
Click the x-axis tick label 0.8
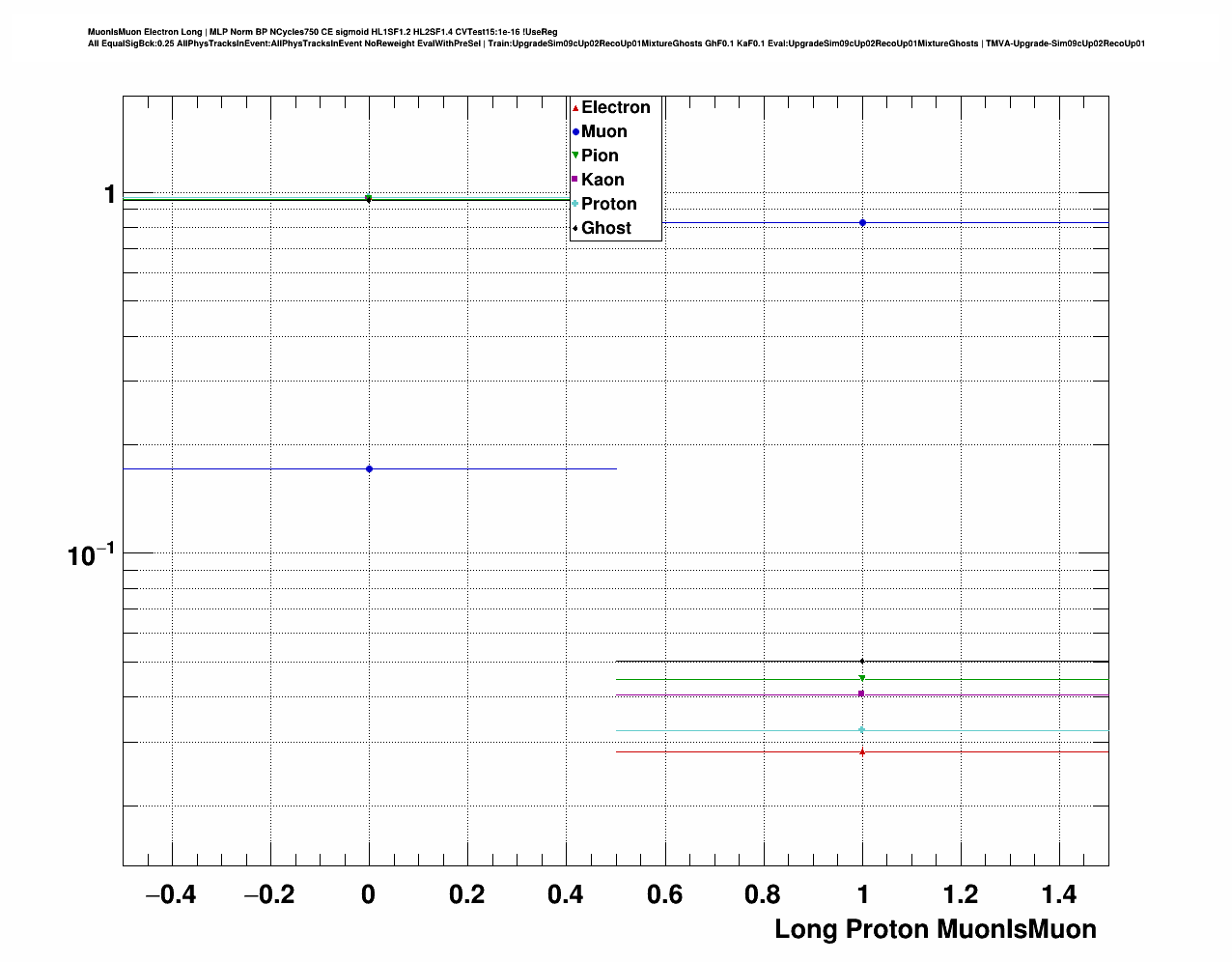tap(764, 895)
